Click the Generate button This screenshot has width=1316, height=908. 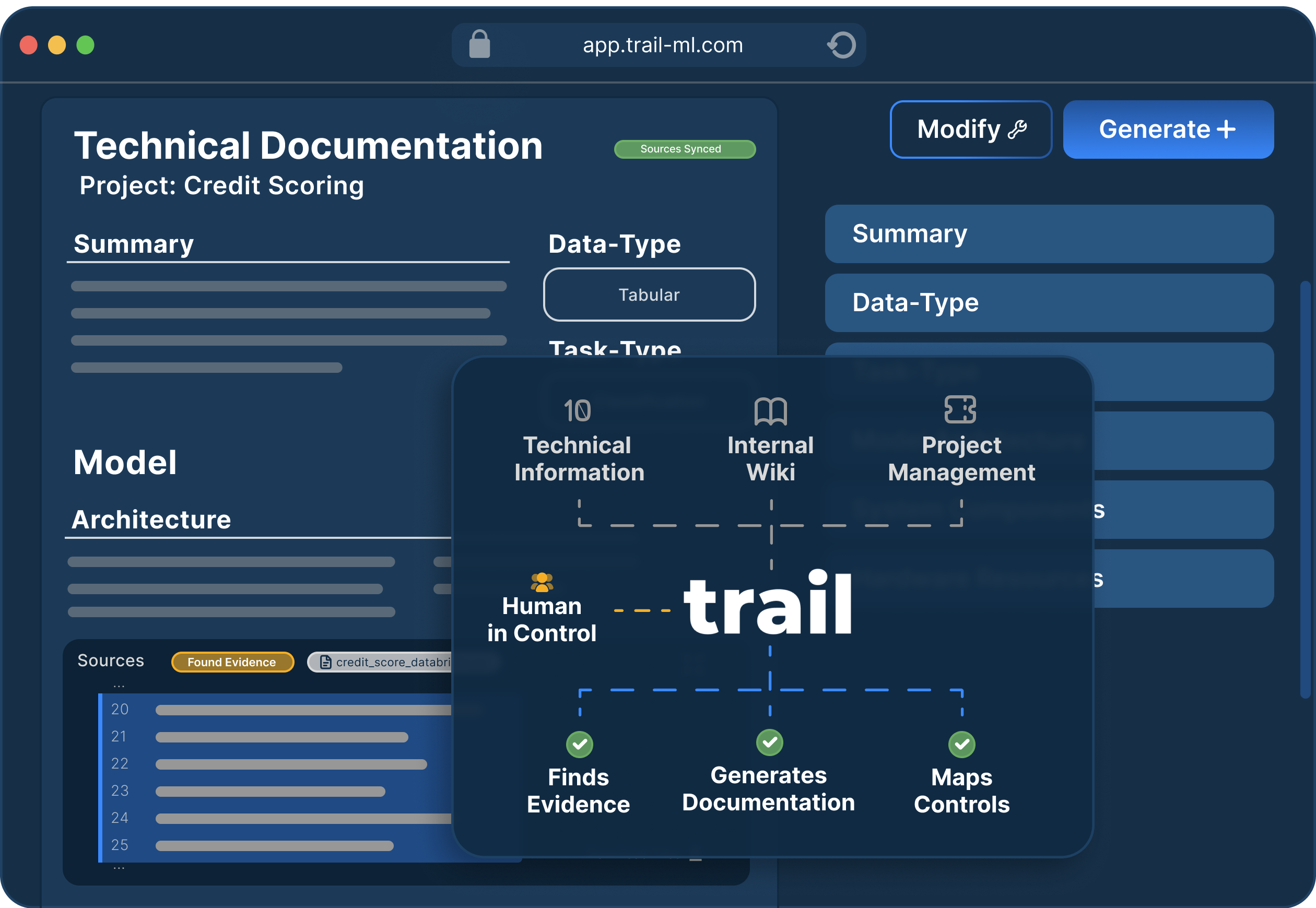1168,129
